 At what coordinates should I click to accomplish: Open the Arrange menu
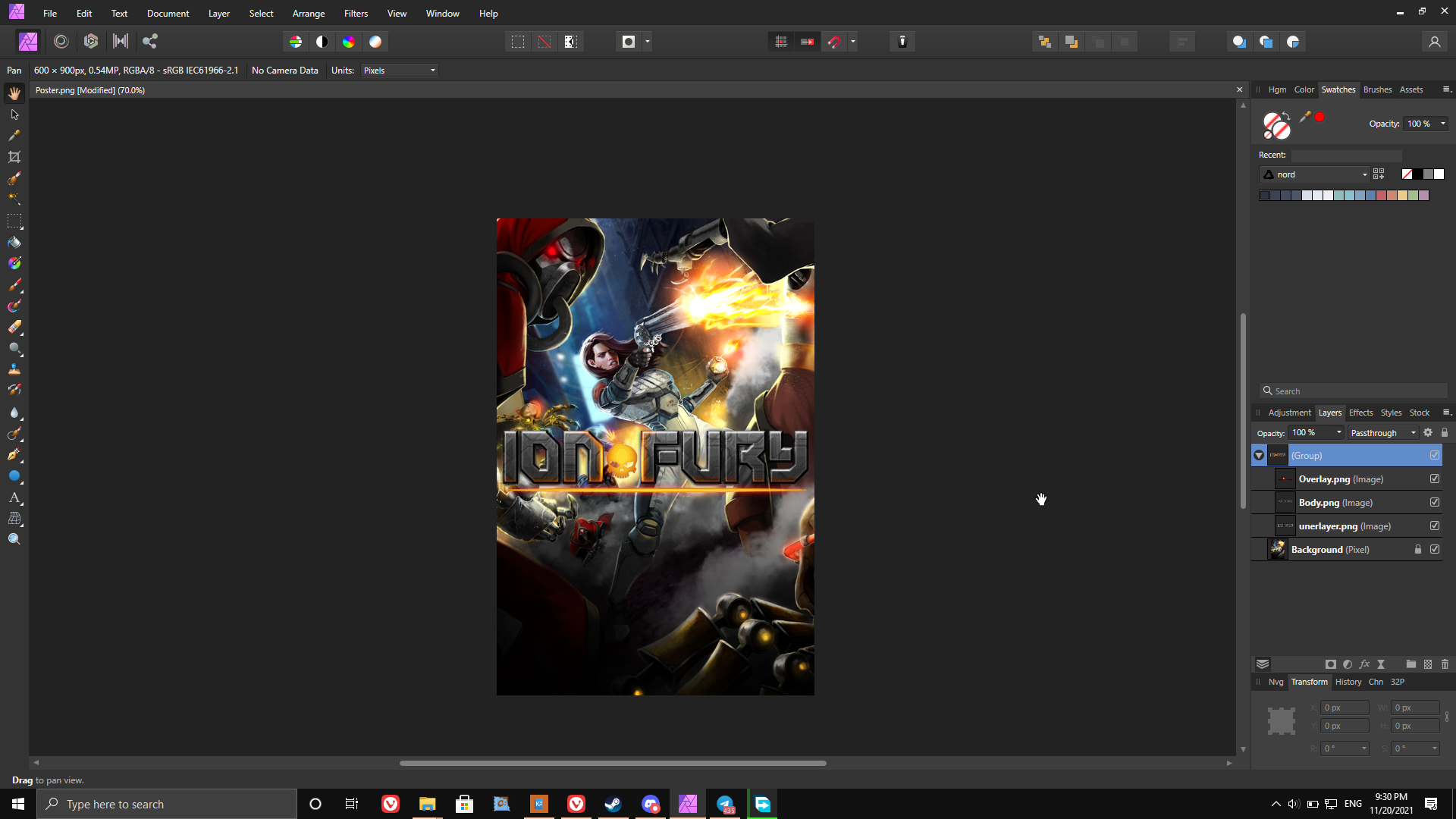[x=309, y=14]
